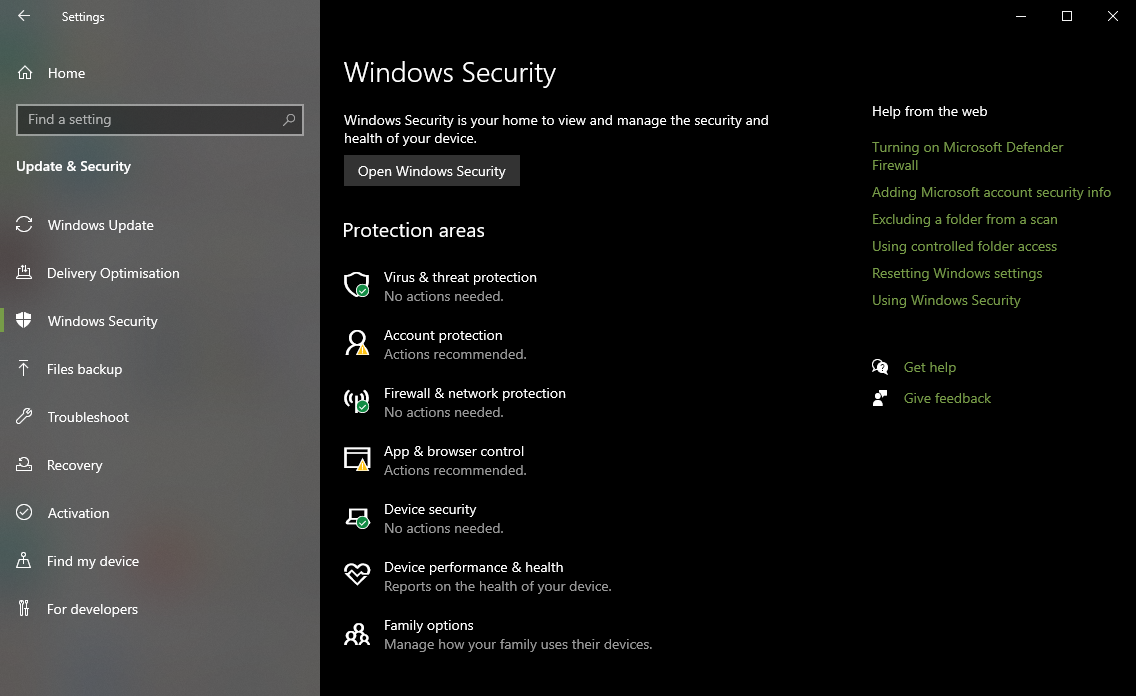Click the back arrow in Settings header

click(x=24, y=16)
